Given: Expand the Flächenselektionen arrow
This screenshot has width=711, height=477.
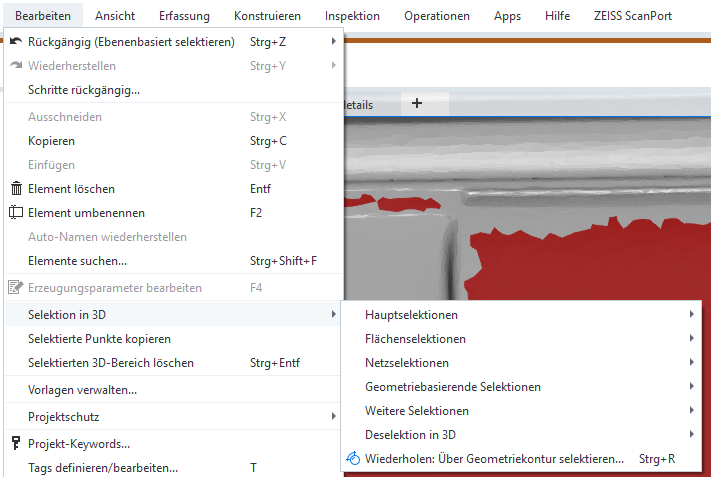Looking at the screenshot, I should pos(691,338).
